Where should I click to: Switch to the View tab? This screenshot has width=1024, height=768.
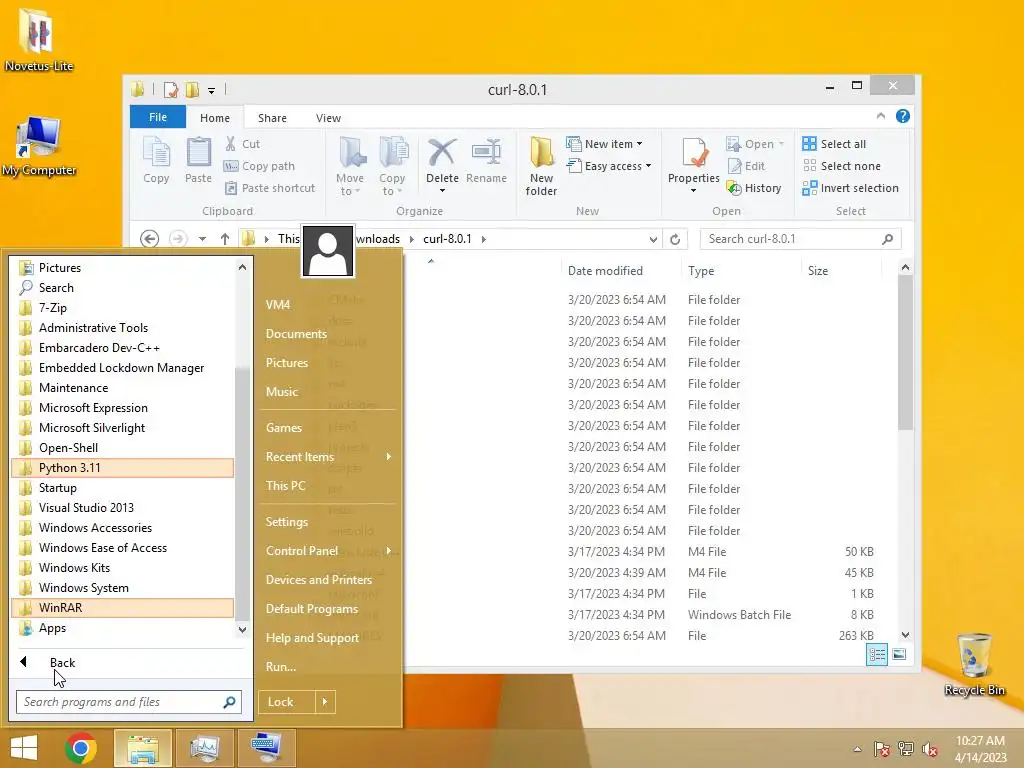(328, 118)
